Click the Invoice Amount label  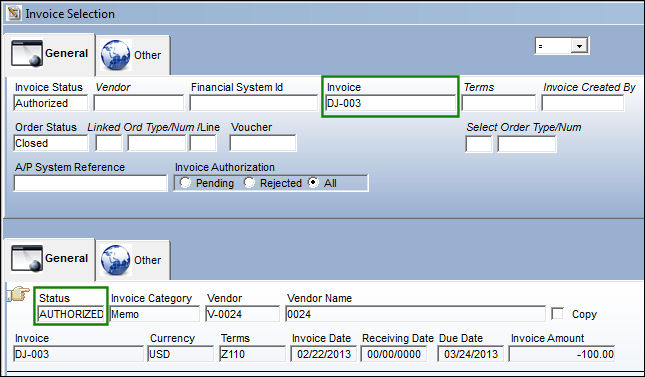pos(547,338)
